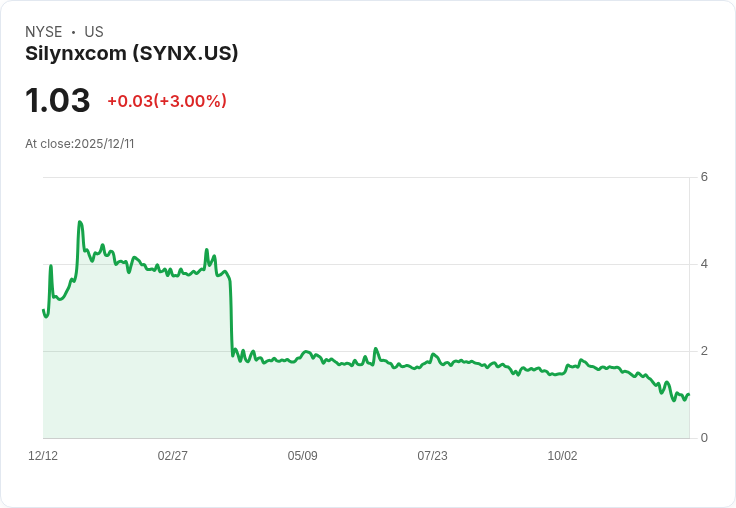Click the chart line's rightmost end point

pos(689,394)
